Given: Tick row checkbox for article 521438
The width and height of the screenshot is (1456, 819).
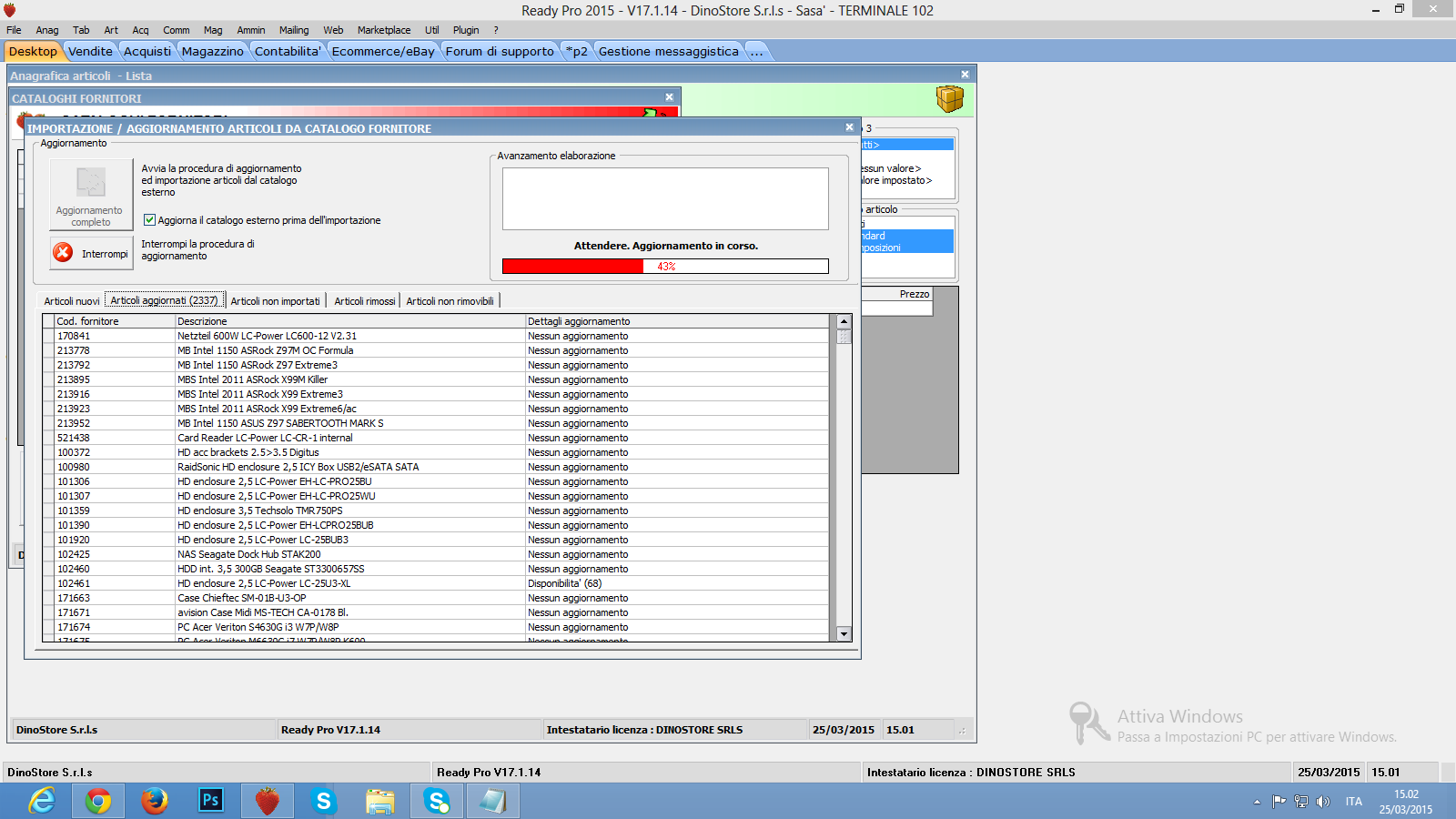Looking at the screenshot, I should pyautogui.click(x=48, y=438).
